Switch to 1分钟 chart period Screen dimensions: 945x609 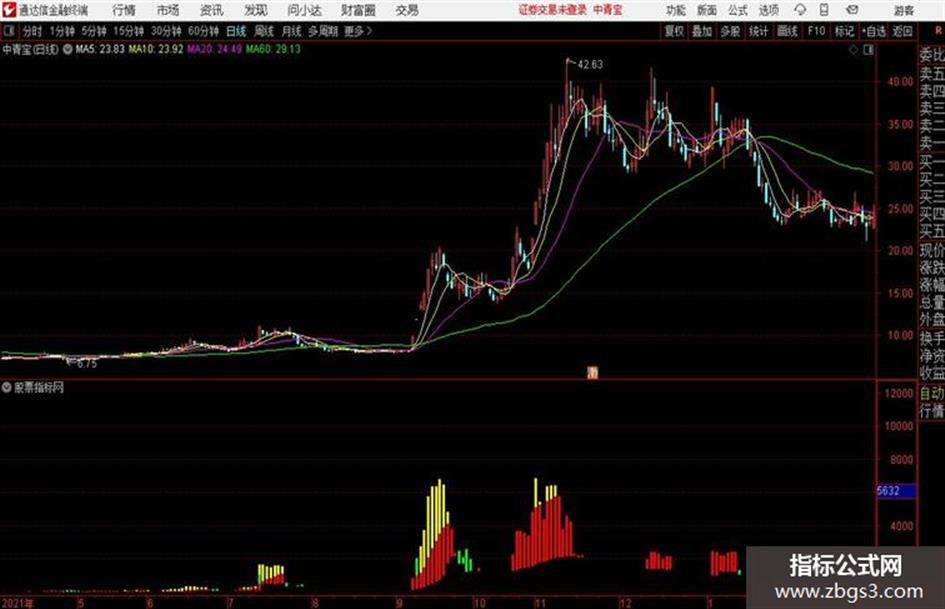coord(62,31)
